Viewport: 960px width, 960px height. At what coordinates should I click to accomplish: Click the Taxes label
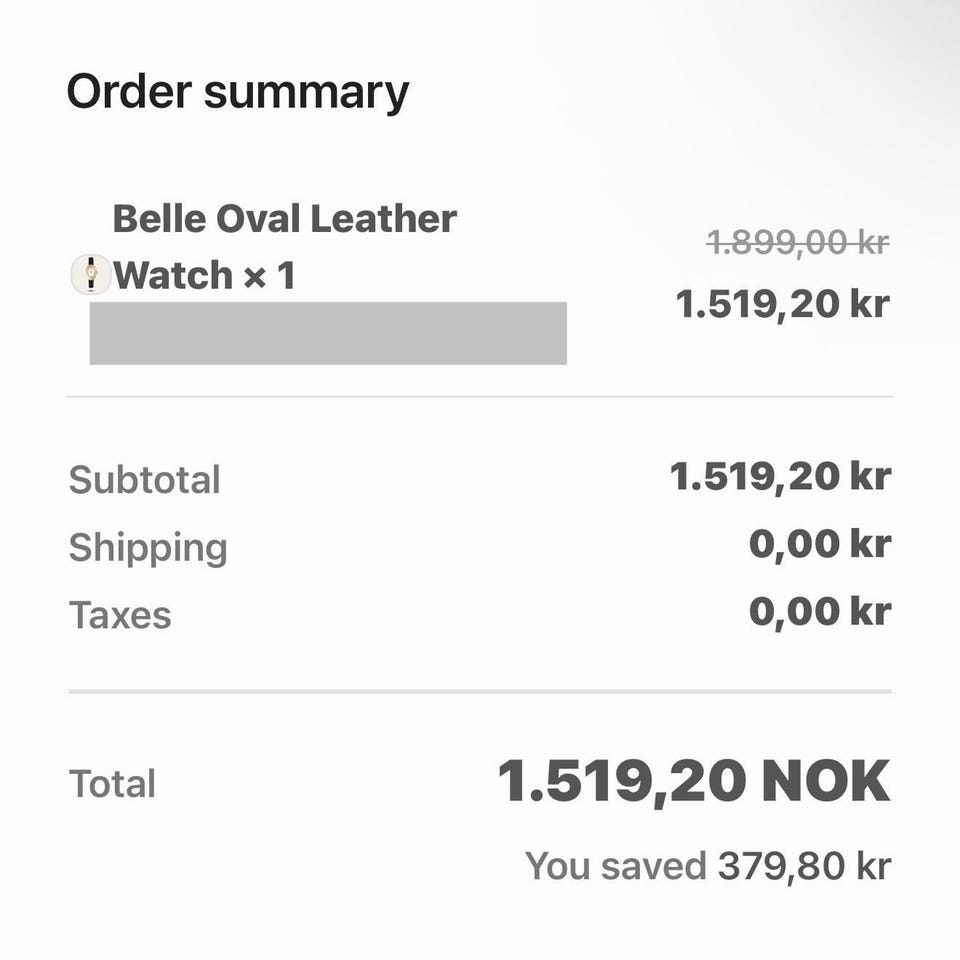click(x=120, y=615)
